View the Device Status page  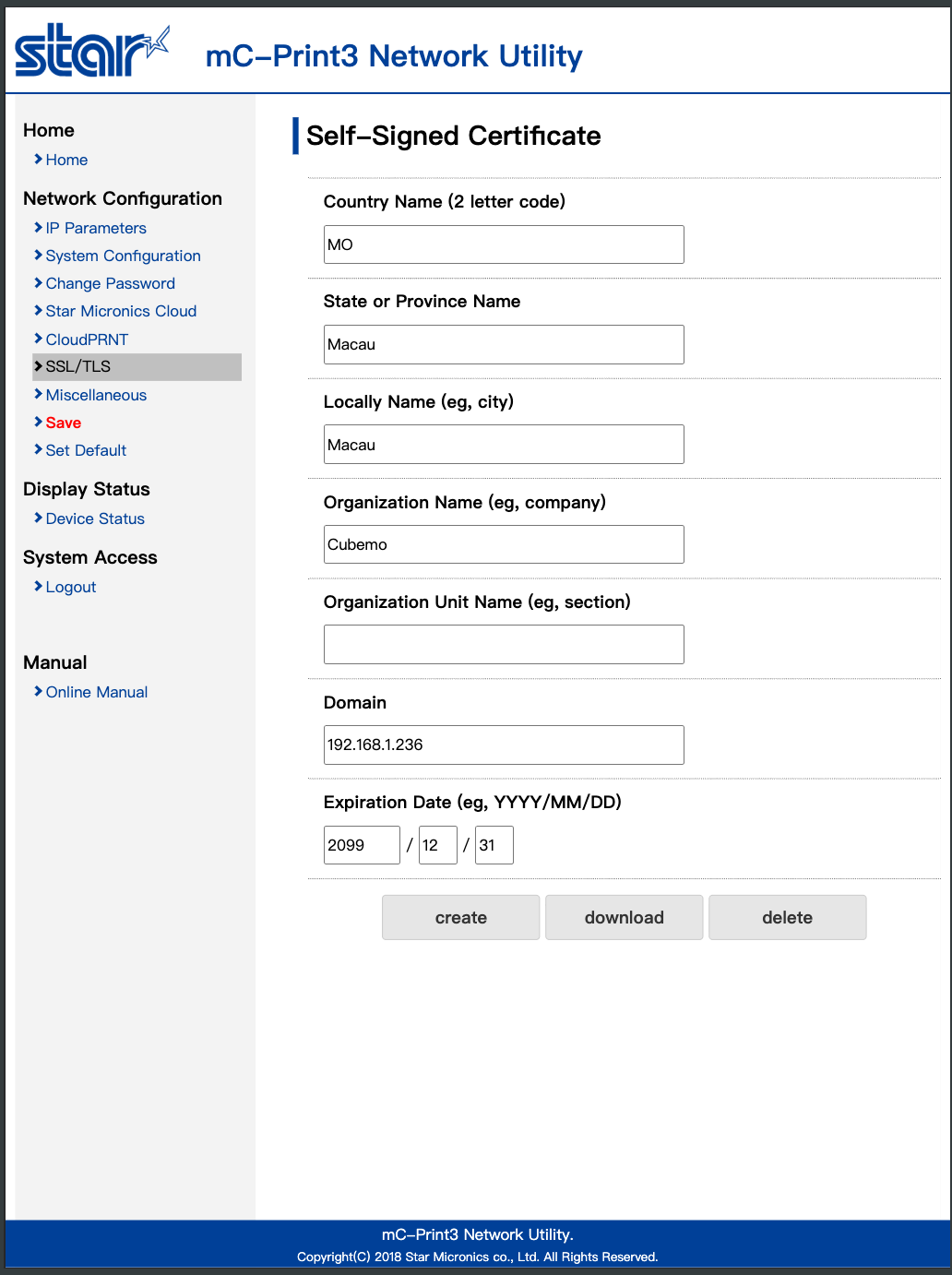coord(95,518)
